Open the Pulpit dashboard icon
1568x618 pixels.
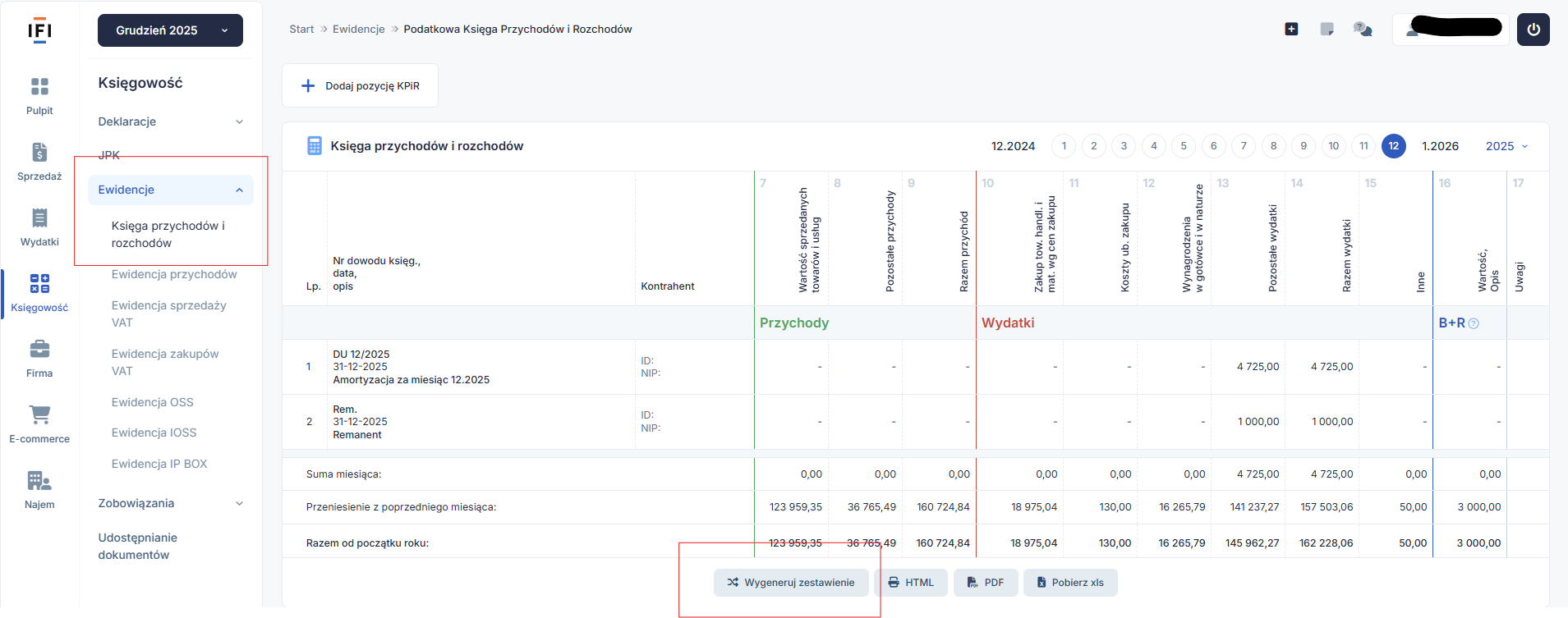coord(39,87)
